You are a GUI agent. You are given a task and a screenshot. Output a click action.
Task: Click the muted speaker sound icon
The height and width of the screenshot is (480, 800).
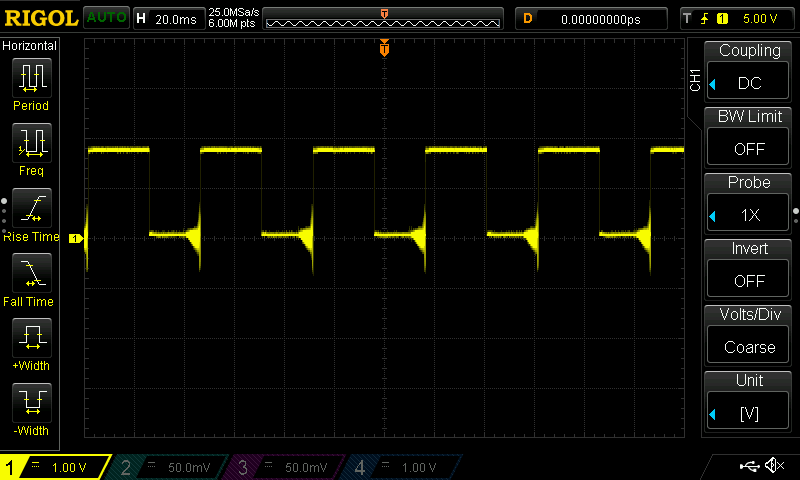(x=775, y=465)
